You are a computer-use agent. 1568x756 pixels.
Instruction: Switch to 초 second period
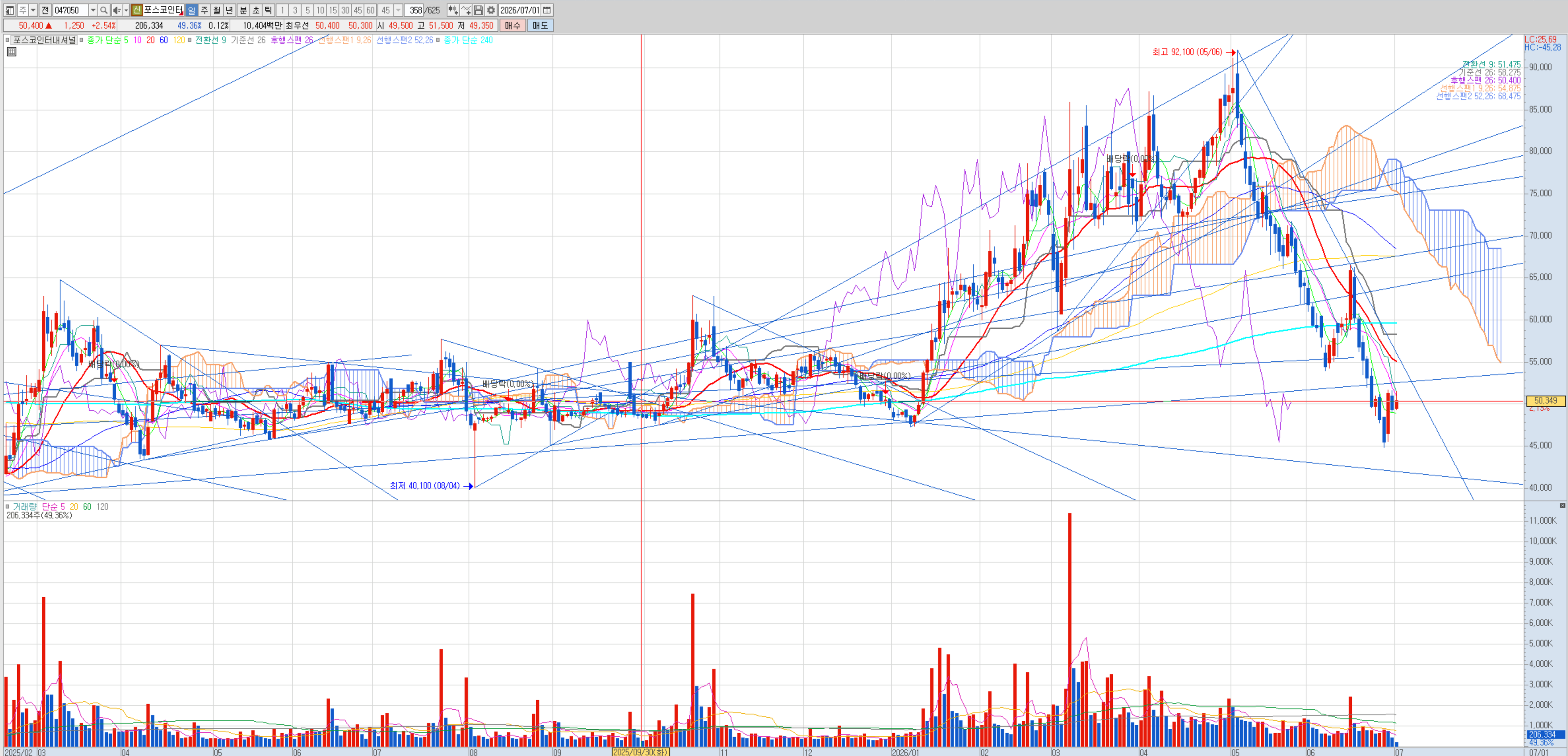tap(256, 11)
